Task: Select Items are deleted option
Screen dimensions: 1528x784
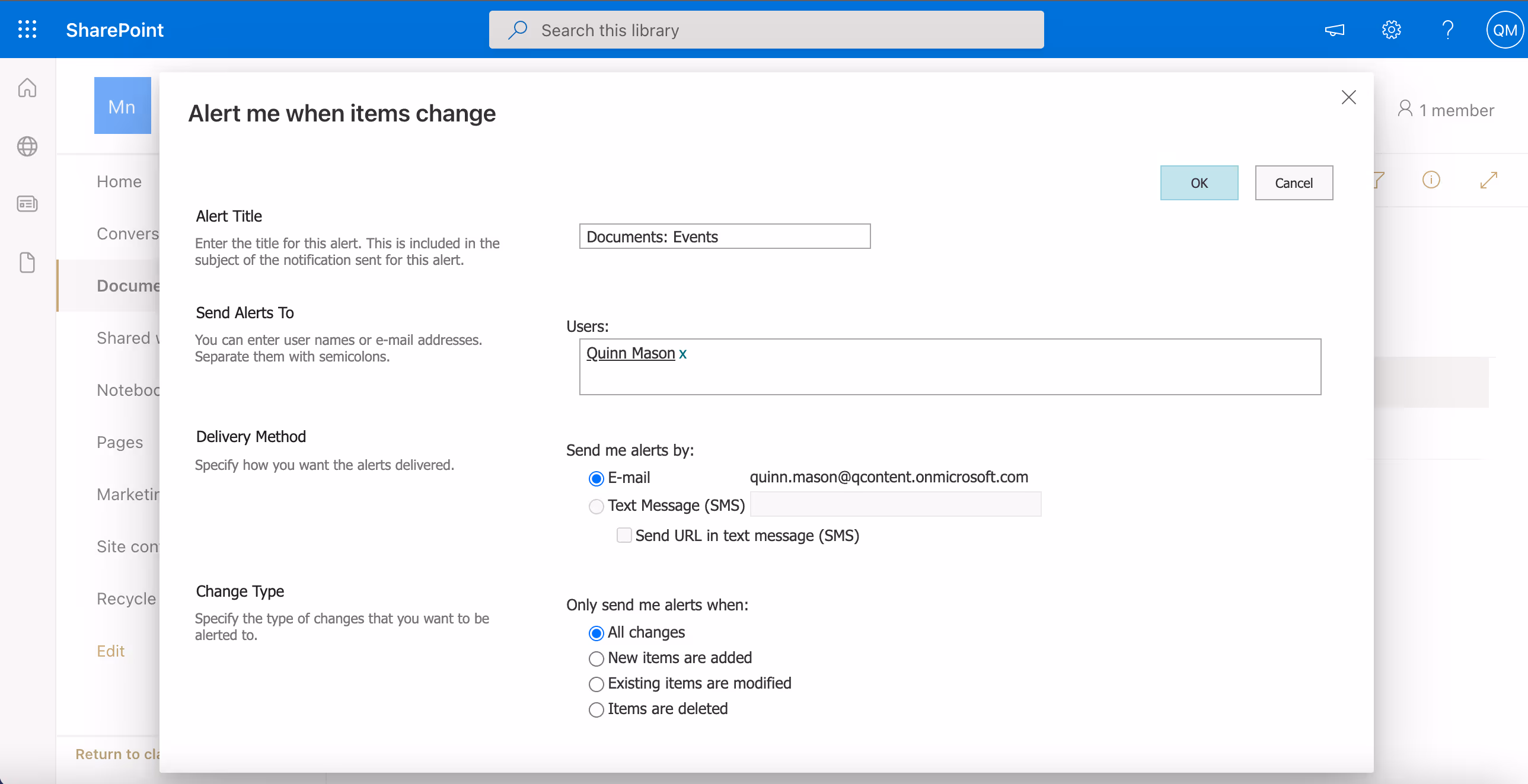Action: click(x=596, y=709)
